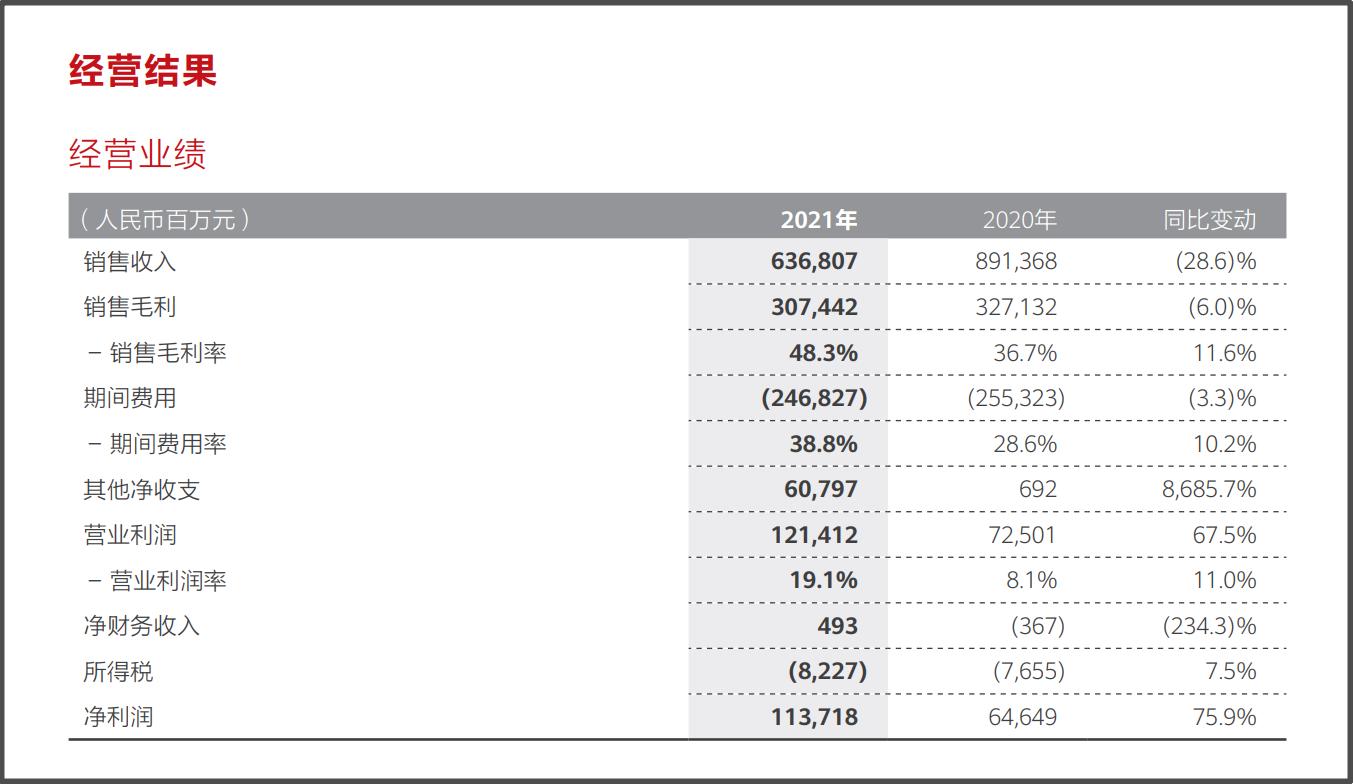Screen dimensions: 1353x784
Task: Click the net profit value 113,718
Action: 814,717
